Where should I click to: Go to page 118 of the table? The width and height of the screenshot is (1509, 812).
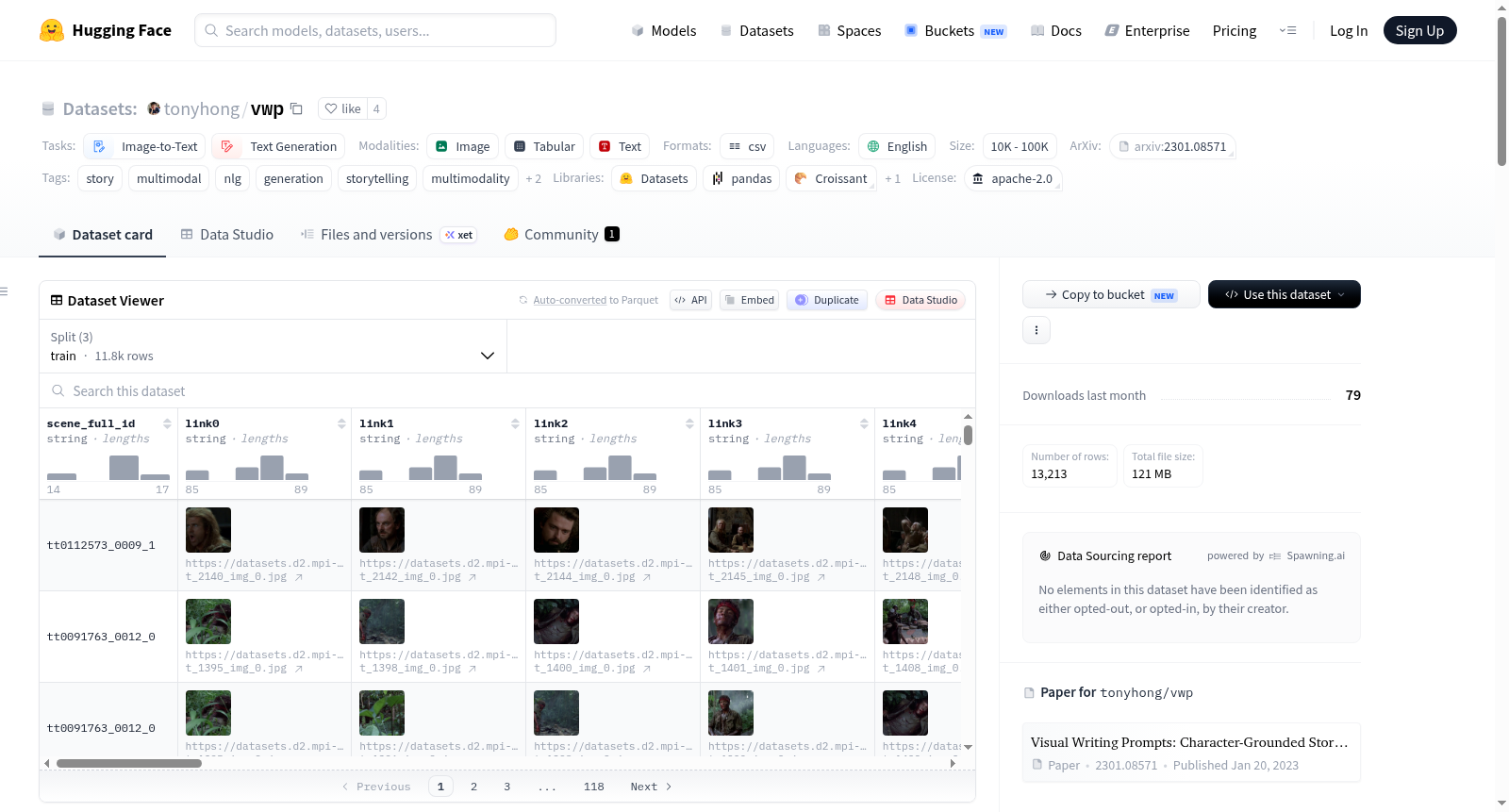click(x=593, y=787)
